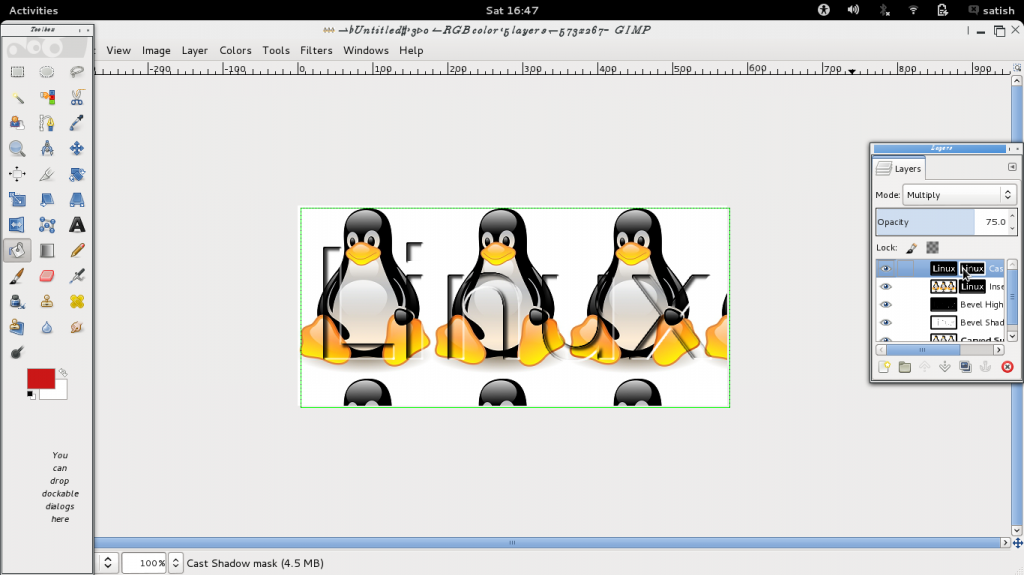Viewport: 1024px width, 575px height.
Task: Create a new layer button
Action: pyautogui.click(x=884, y=367)
